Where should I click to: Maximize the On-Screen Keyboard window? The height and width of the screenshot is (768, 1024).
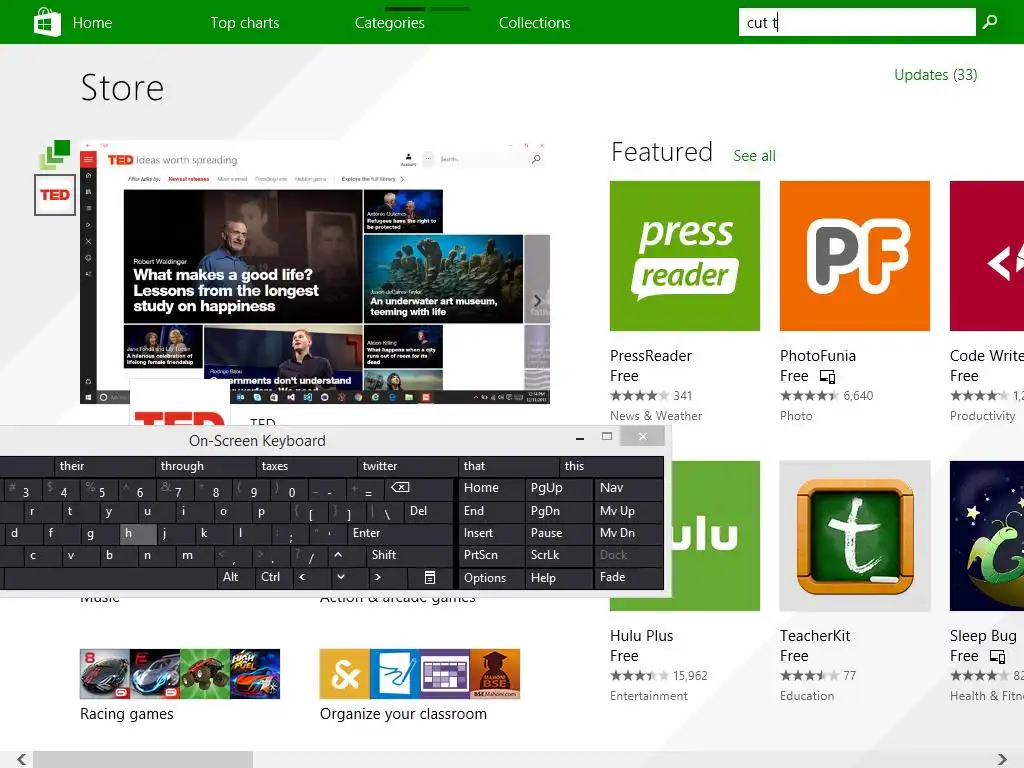pyautogui.click(x=607, y=436)
